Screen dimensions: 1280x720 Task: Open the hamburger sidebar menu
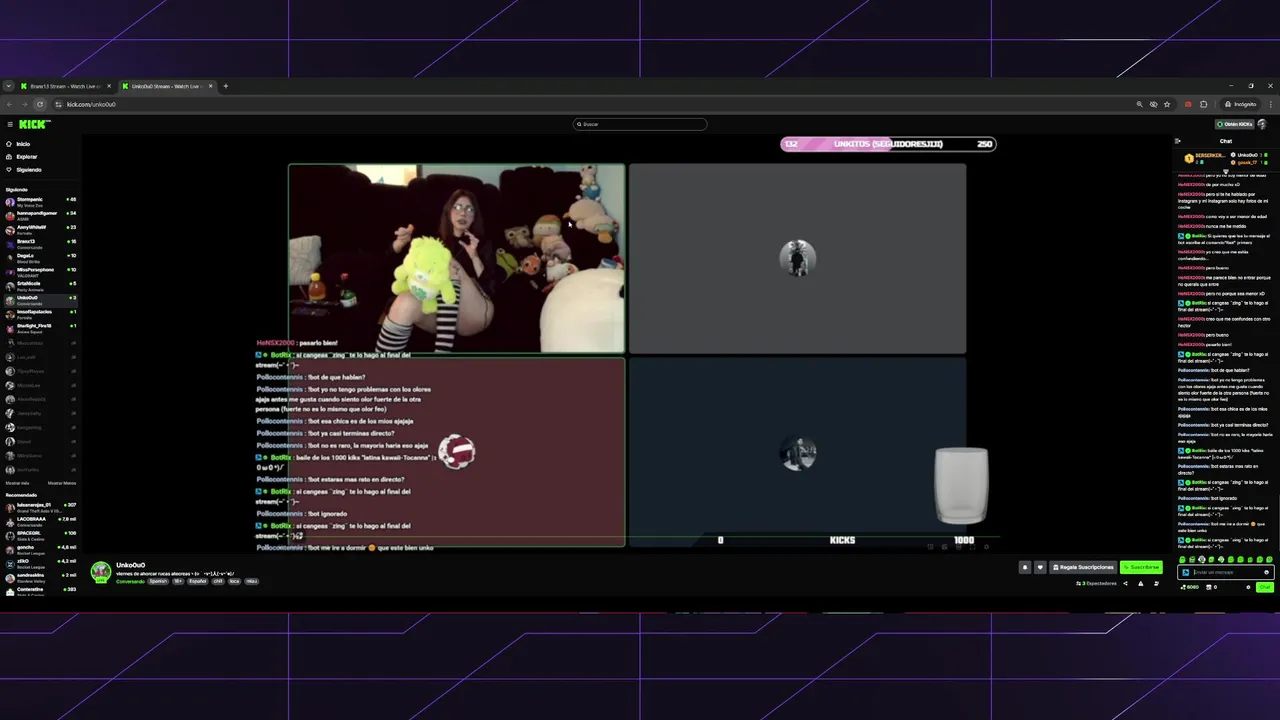coord(10,124)
